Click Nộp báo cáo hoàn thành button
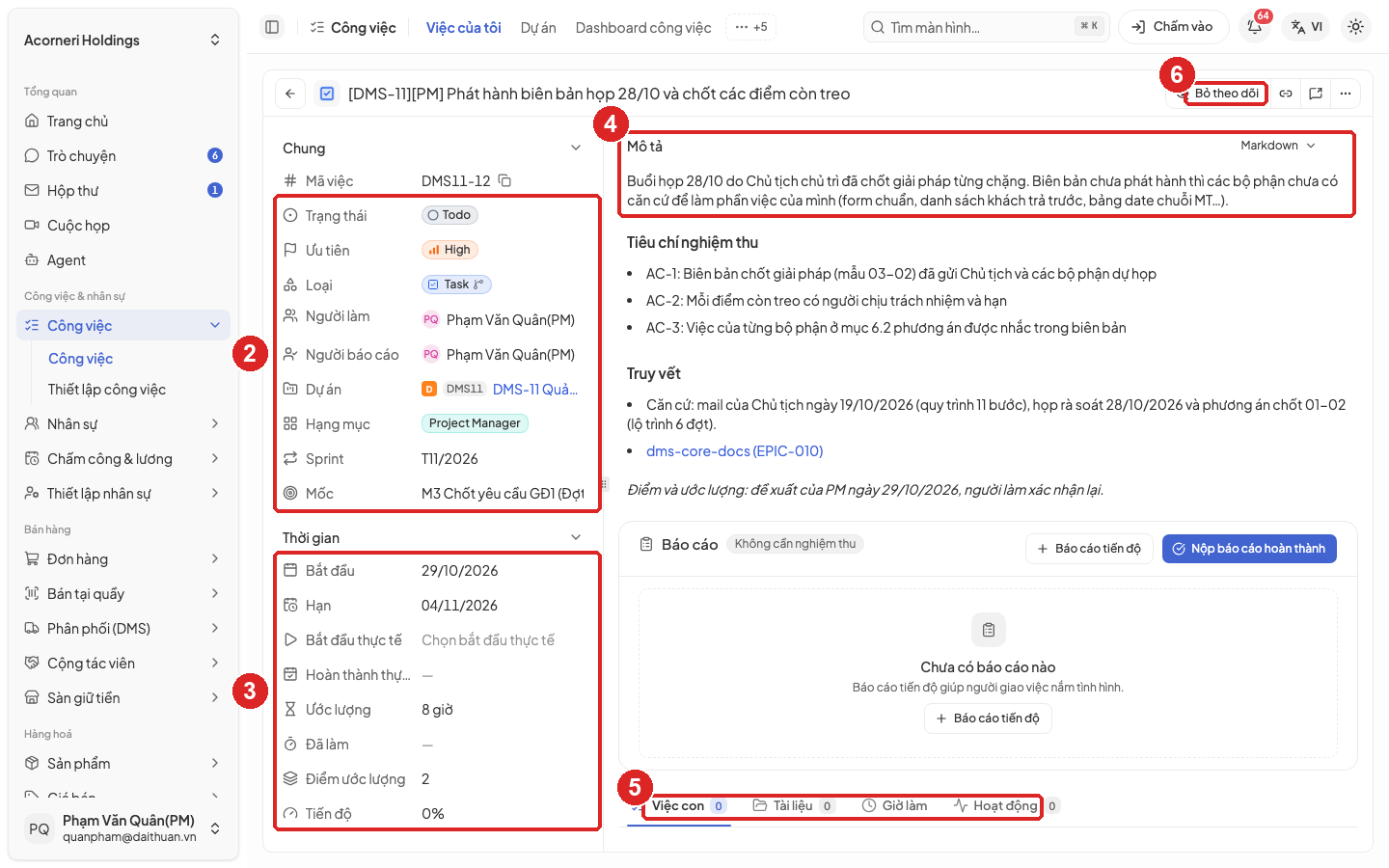1389x868 pixels. [1249, 549]
